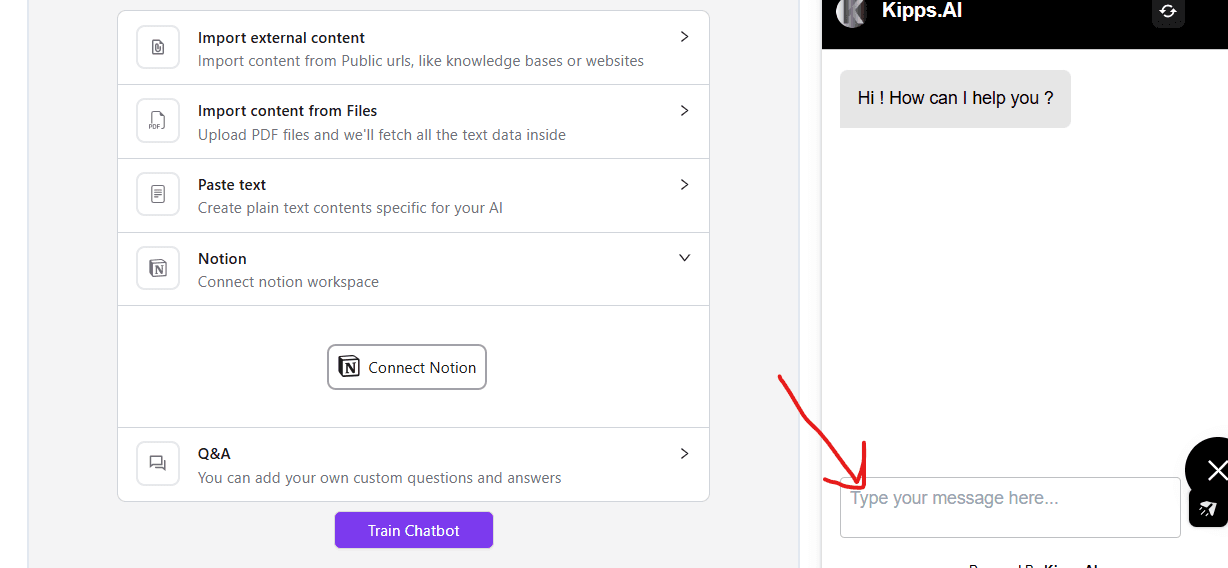
Task: Expand Import external content using its chevron
Action: pyautogui.click(x=684, y=37)
